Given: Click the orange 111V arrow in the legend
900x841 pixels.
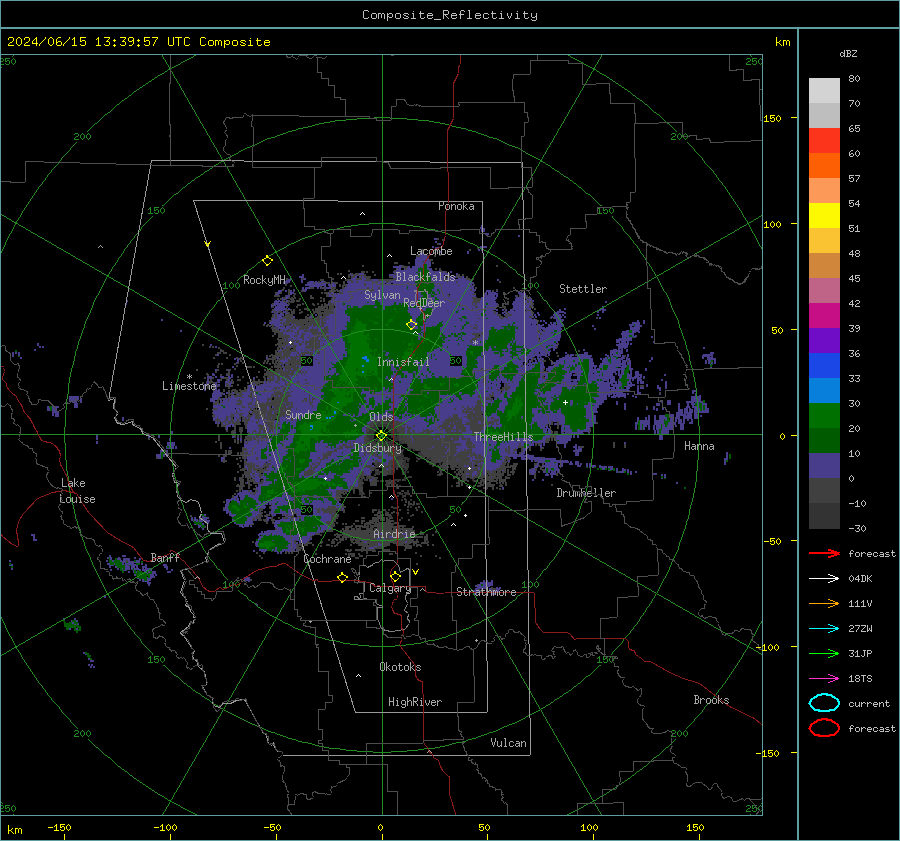Looking at the screenshot, I should tap(824, 603).
